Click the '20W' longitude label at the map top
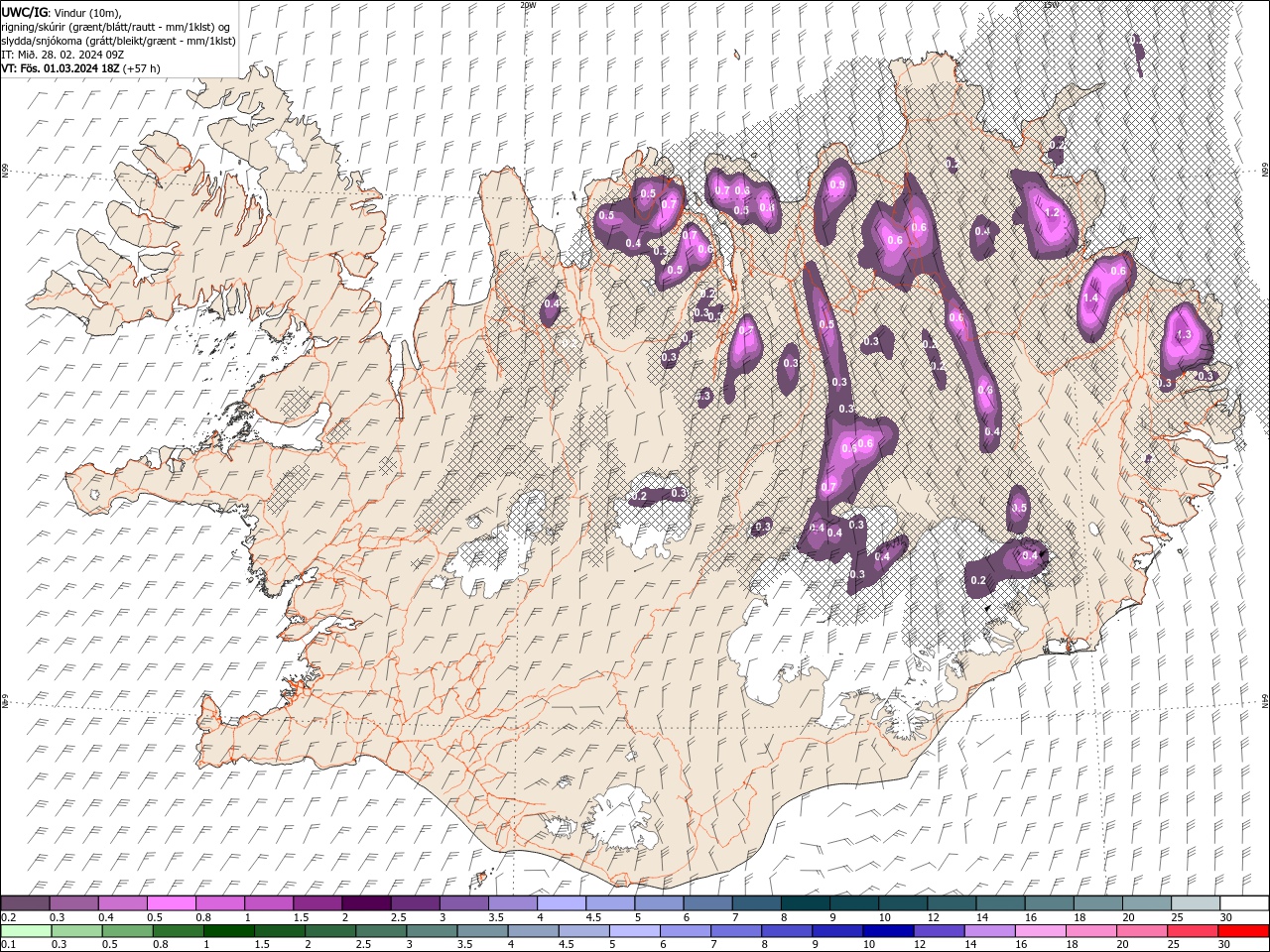1270x952 pixels. pos(528,5)
